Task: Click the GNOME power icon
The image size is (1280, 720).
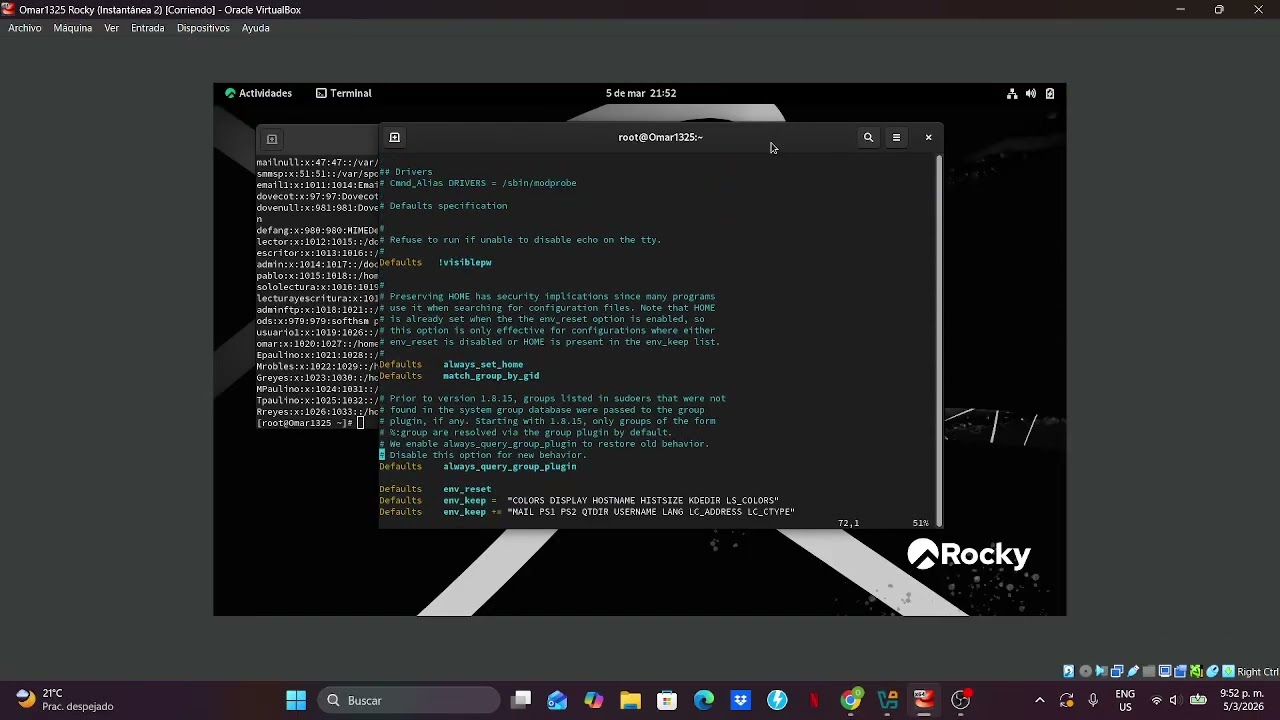Action: 1049,93
